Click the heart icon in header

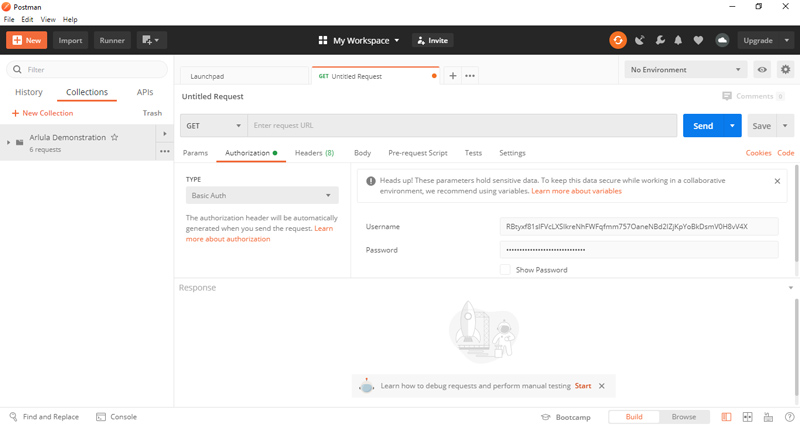pos(698,40)
